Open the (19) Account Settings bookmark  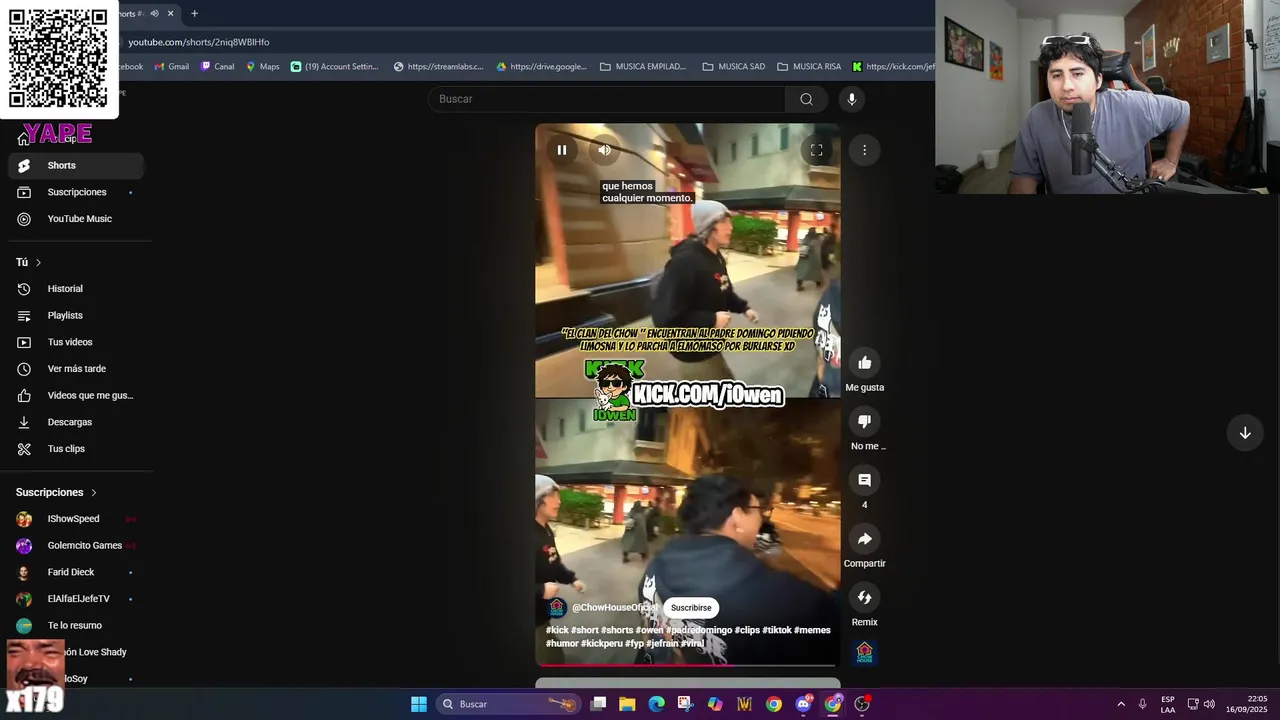click(335, 67)
